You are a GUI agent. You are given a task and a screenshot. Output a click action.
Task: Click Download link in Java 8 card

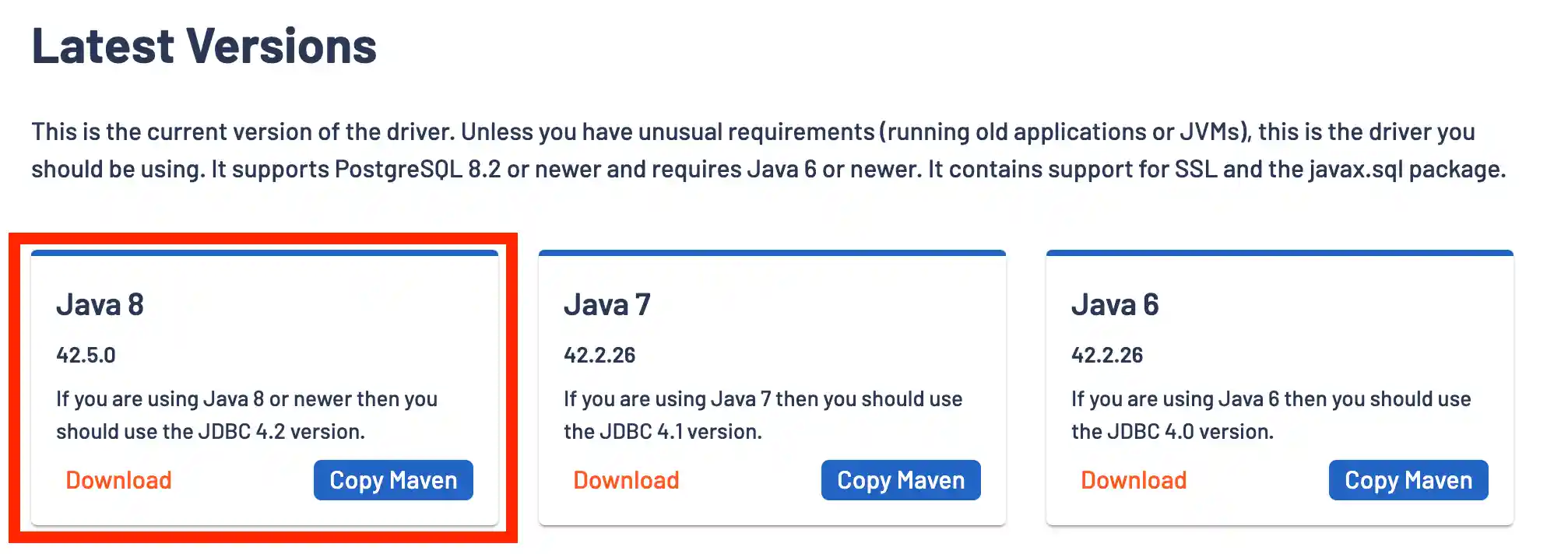[x=118, y=480]
